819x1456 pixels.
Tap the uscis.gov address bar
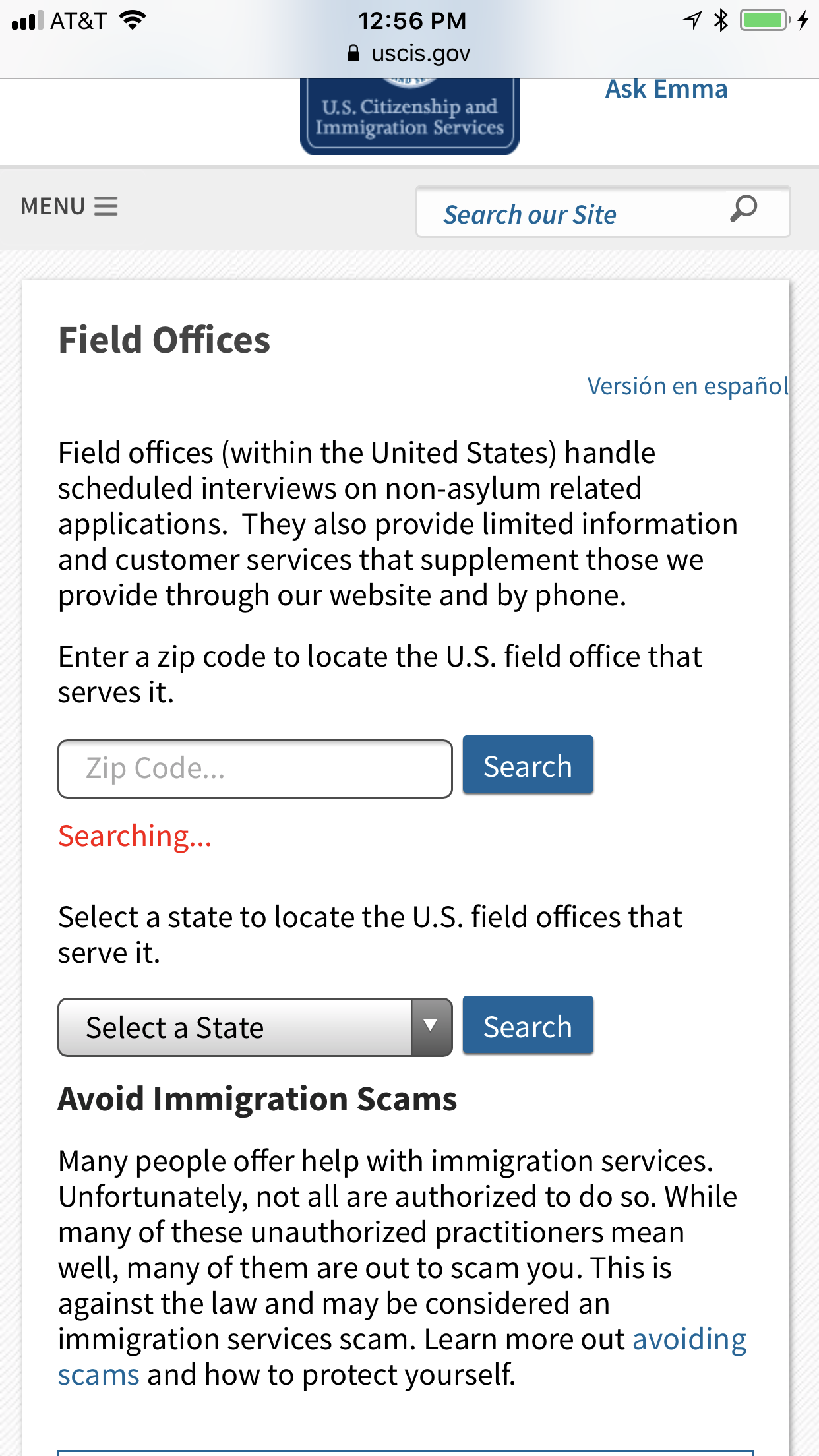421,53
